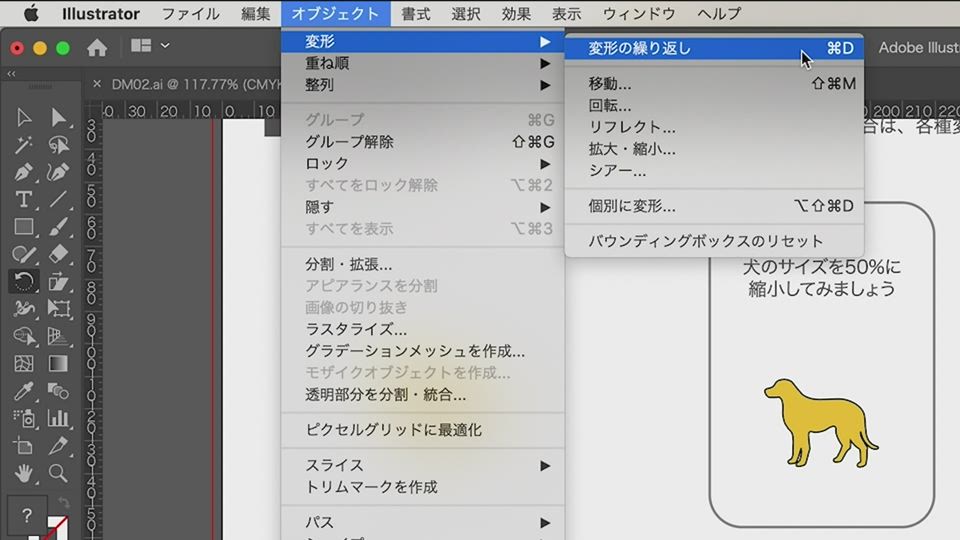Image resolution: width=960 pixels, height=540 pixels.
Task: Pick the Magic Wand tool
Action: point(24,145)
